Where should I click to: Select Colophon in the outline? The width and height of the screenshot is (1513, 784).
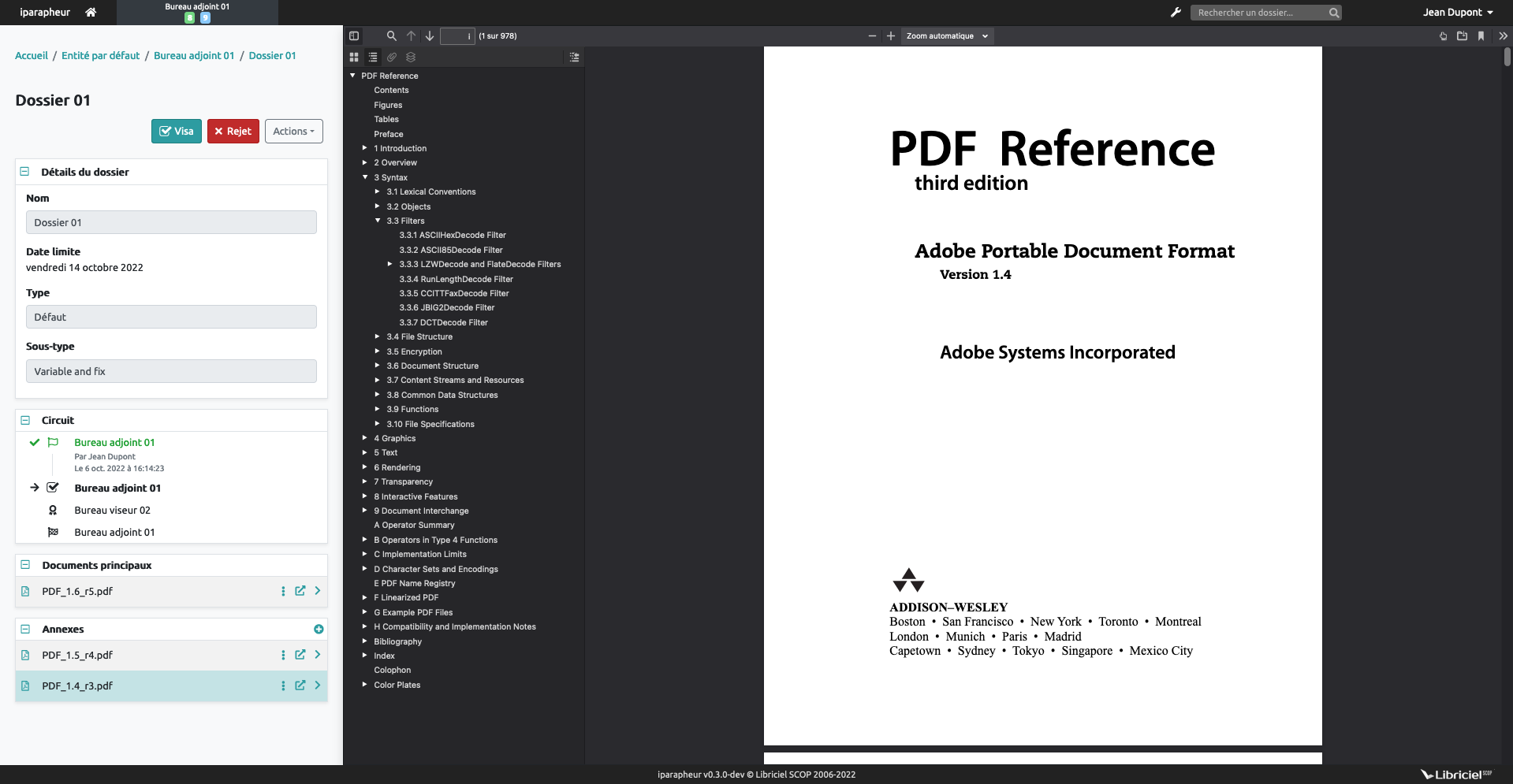click(x=392, y=670)
